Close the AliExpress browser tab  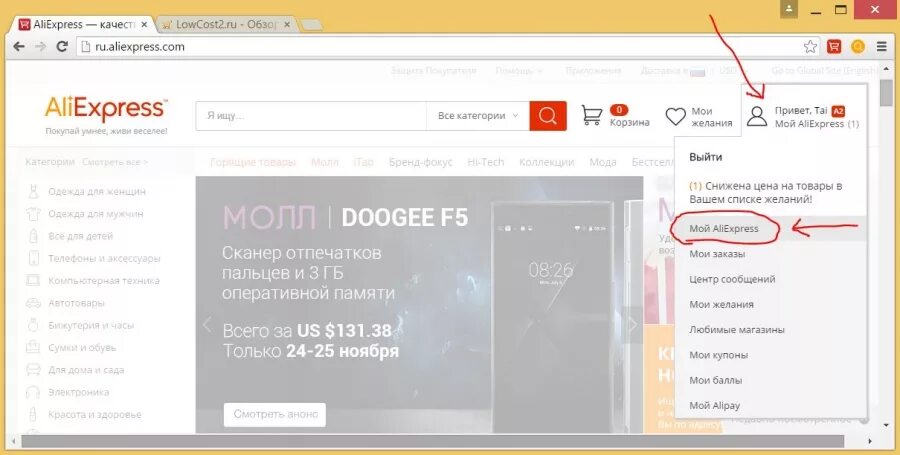pos(144,25)
